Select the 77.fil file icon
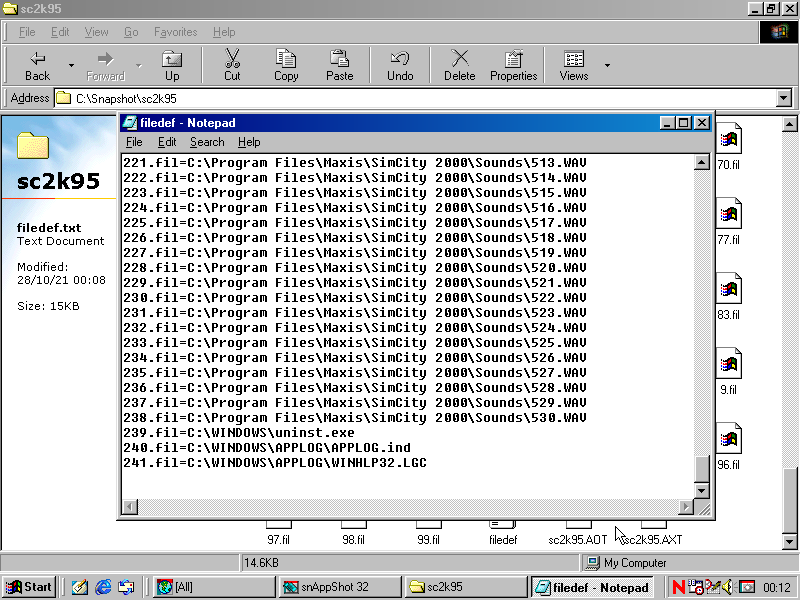The image size is (800, 600). click(729, 213)
